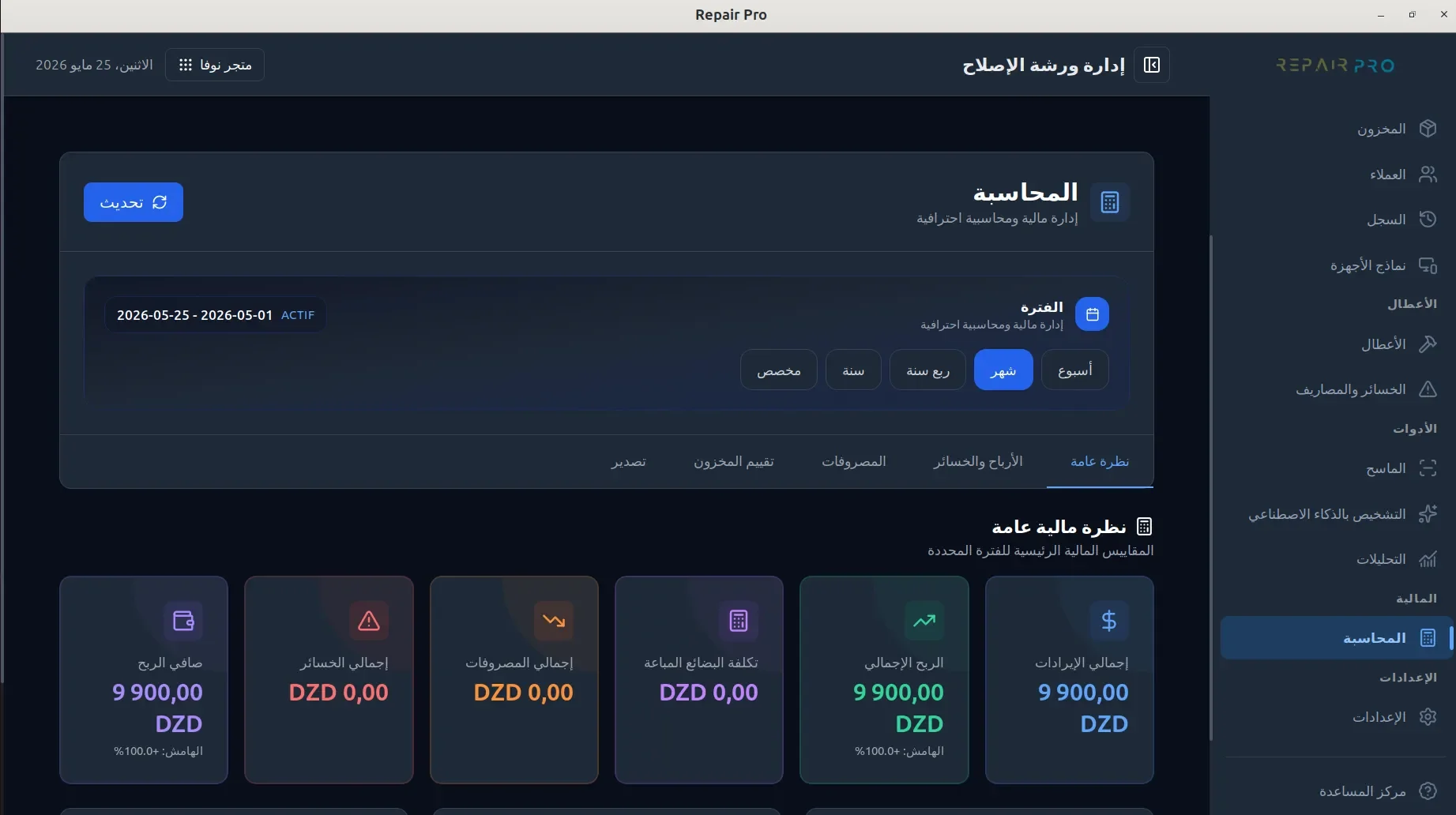Select أسبوع period option
The width and height of the screenshot is (1456, 815).
[x=1075, y=370]
